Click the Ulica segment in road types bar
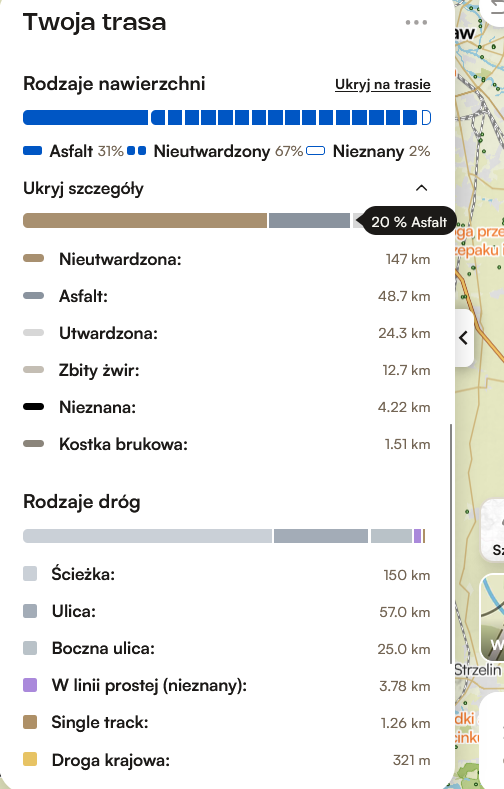 (x=321, y=536)
